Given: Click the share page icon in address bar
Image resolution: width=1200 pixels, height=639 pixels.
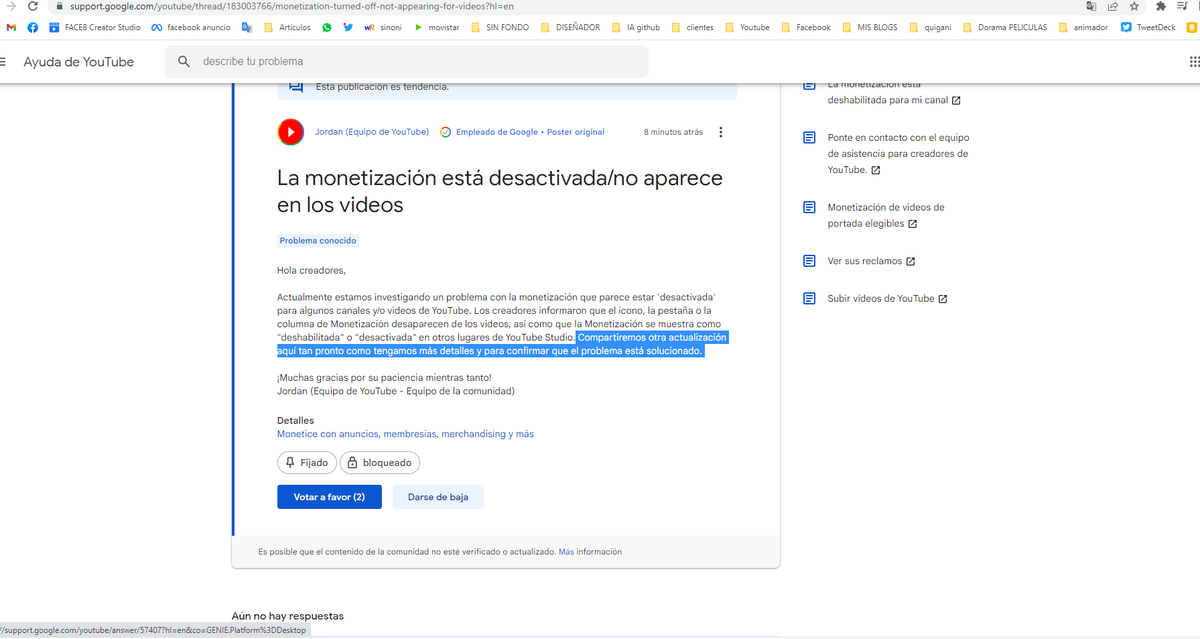Looking at the screenshot, I should coord(1112,7).
